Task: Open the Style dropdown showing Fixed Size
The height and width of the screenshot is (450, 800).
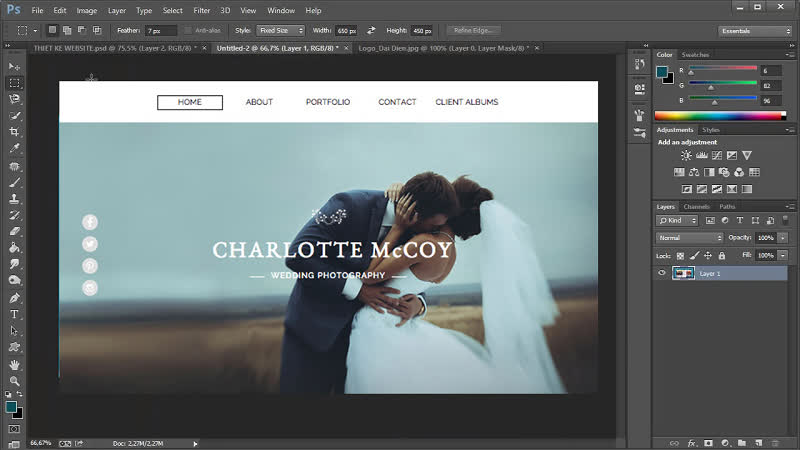Action: [x=280, y=31]
